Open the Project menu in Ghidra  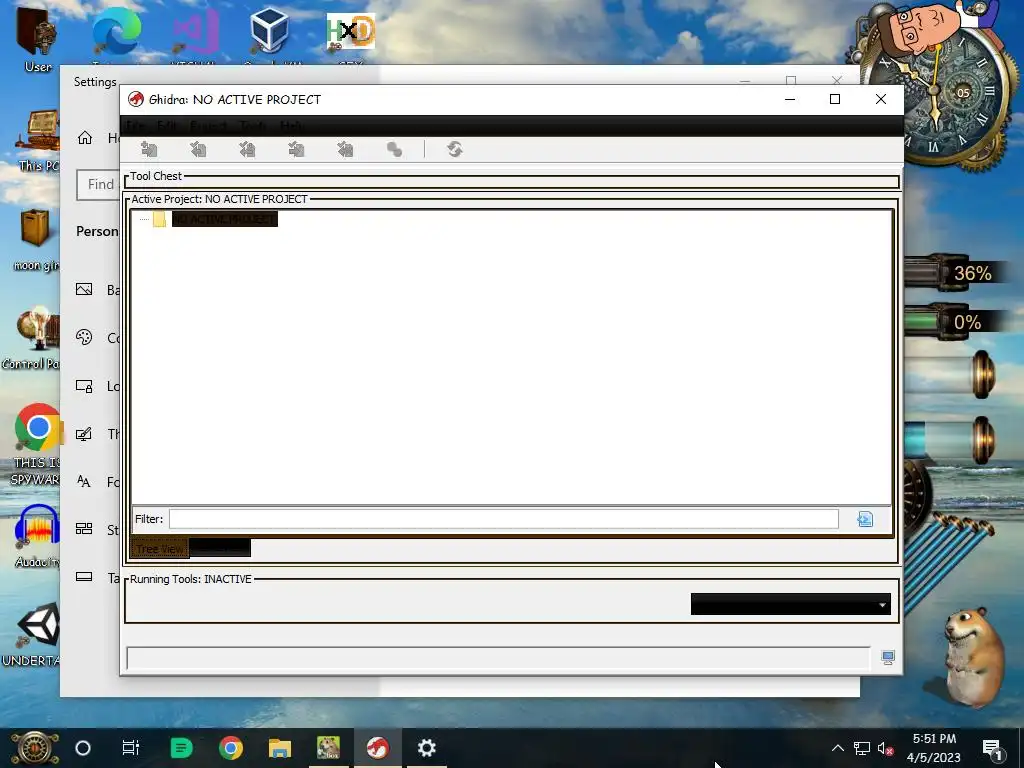[x=208, y=125]
